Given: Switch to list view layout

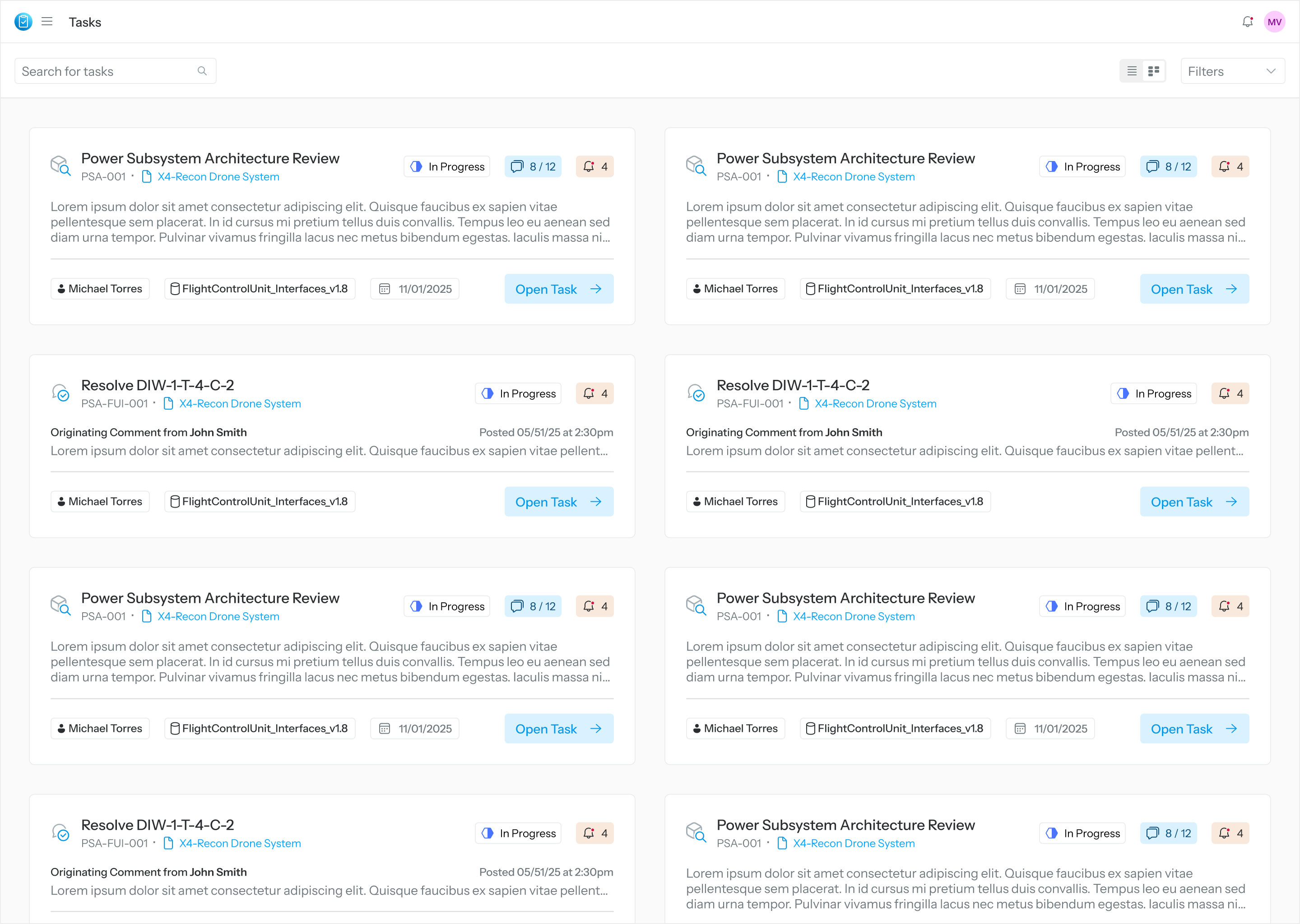Looking at the screenshot, I should pos(1132,70).
